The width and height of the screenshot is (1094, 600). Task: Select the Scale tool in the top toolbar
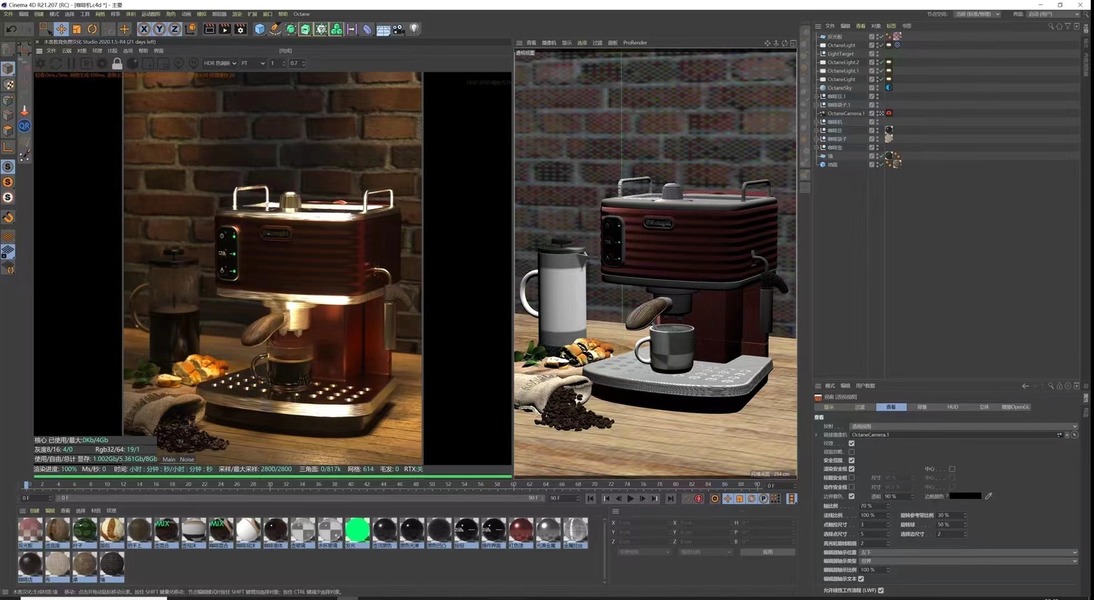pos(77,29)
